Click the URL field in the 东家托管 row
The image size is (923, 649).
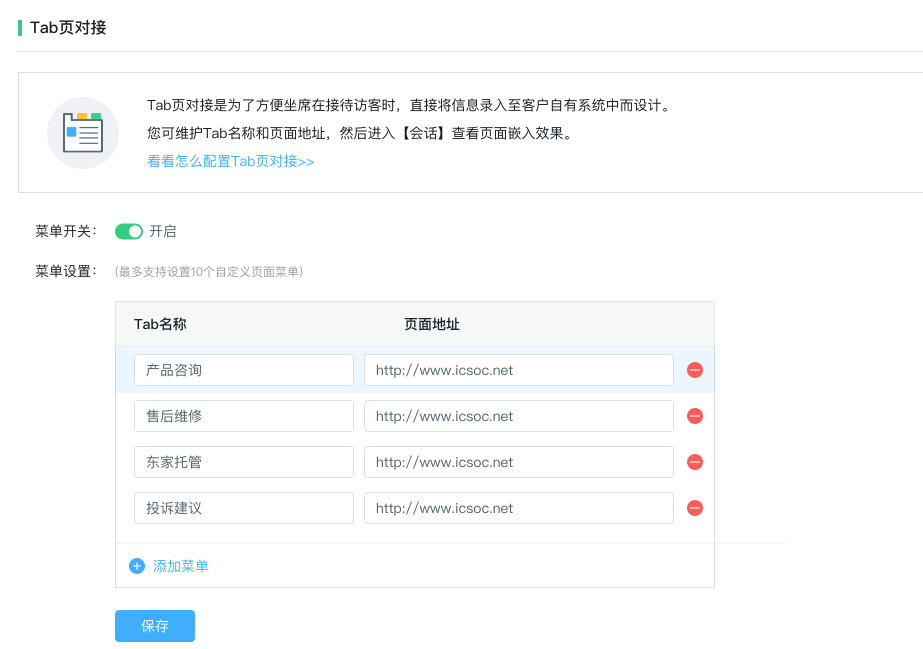[519, 462]
